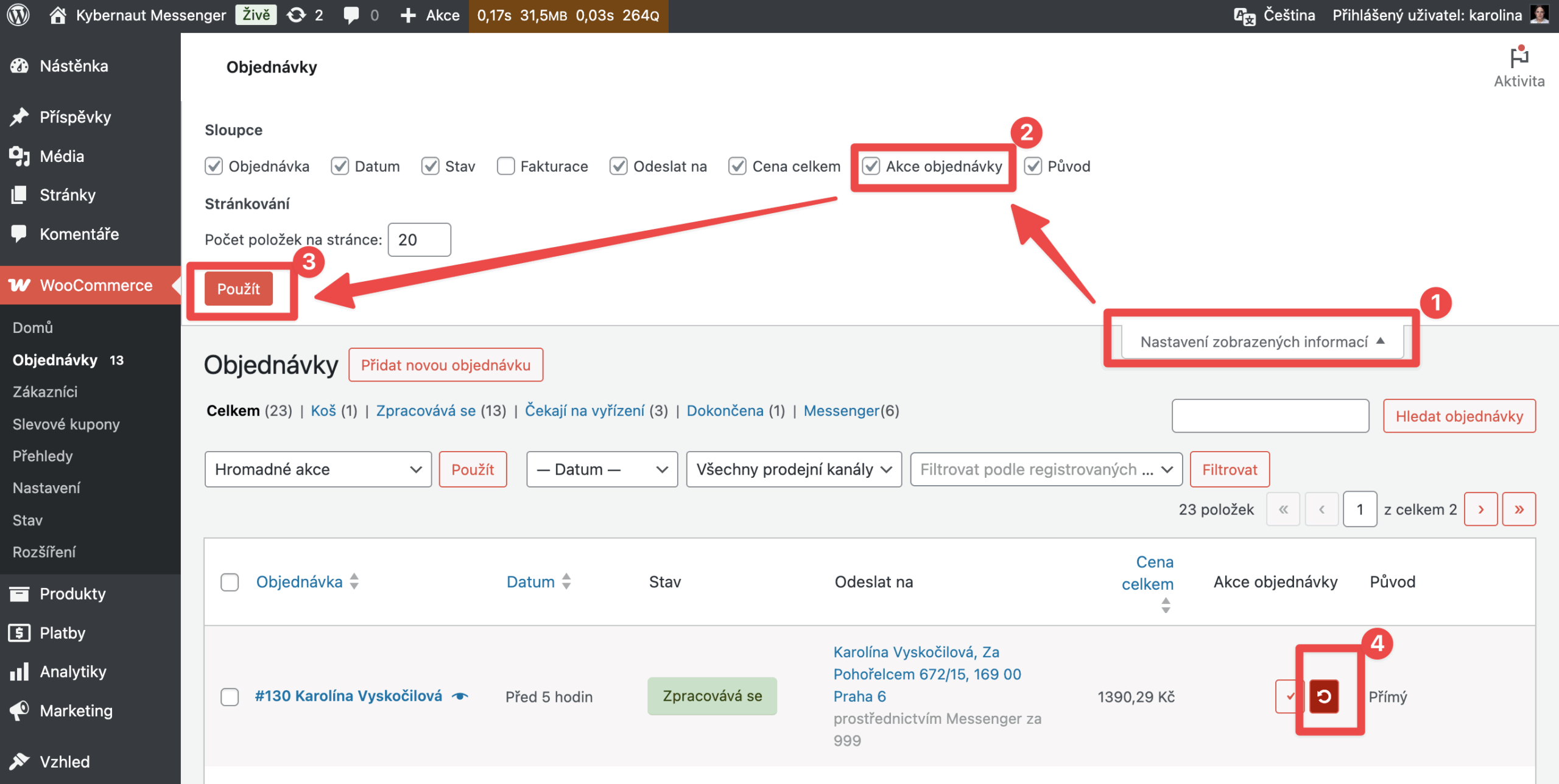Screen dimensions: 1559x784
Task: Click Přidat novou objednávku button
Action: [445, 365]
